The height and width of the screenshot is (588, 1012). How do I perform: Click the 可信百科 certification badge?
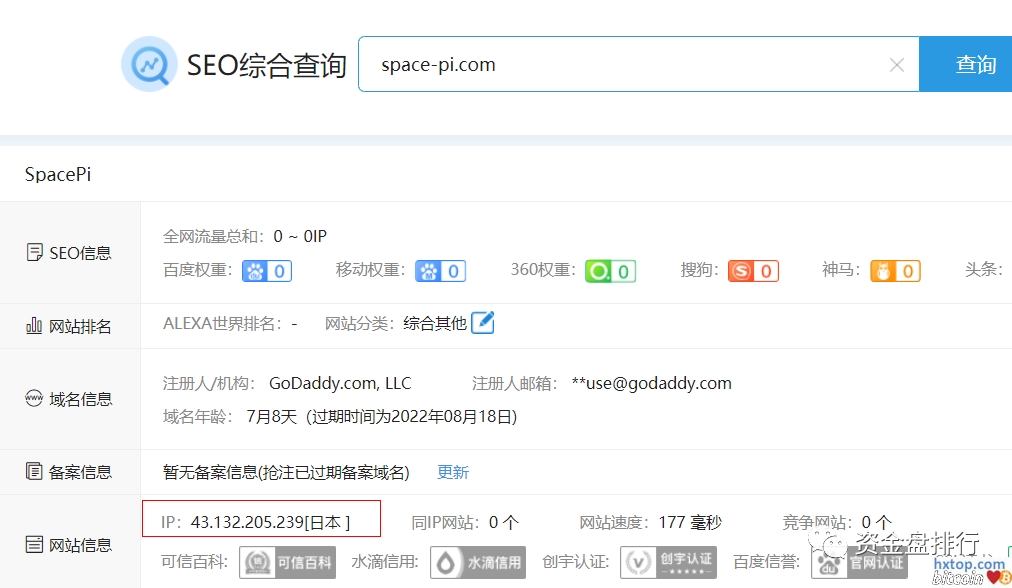(x=287, y=562)
